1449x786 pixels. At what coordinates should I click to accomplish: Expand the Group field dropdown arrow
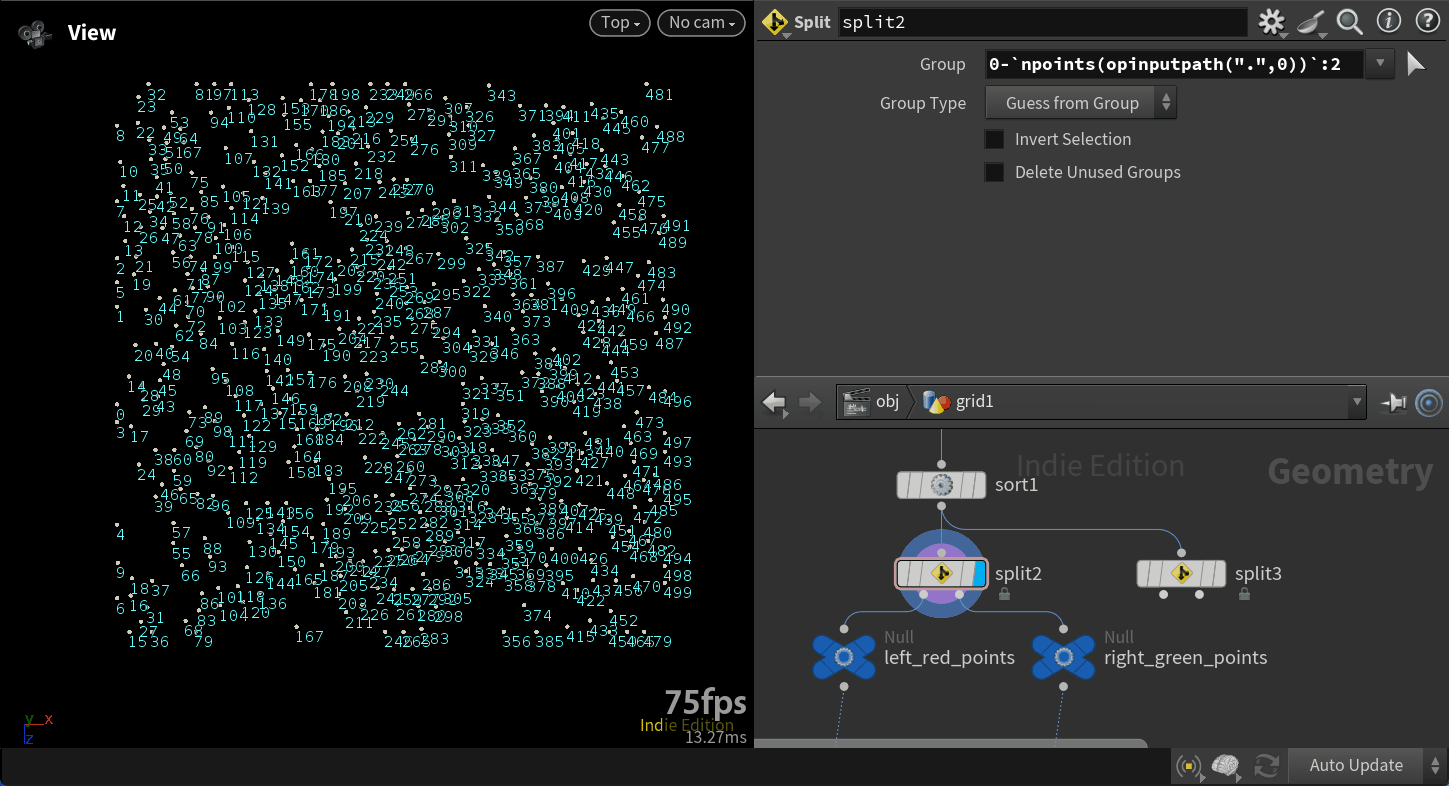(1380, 65)
